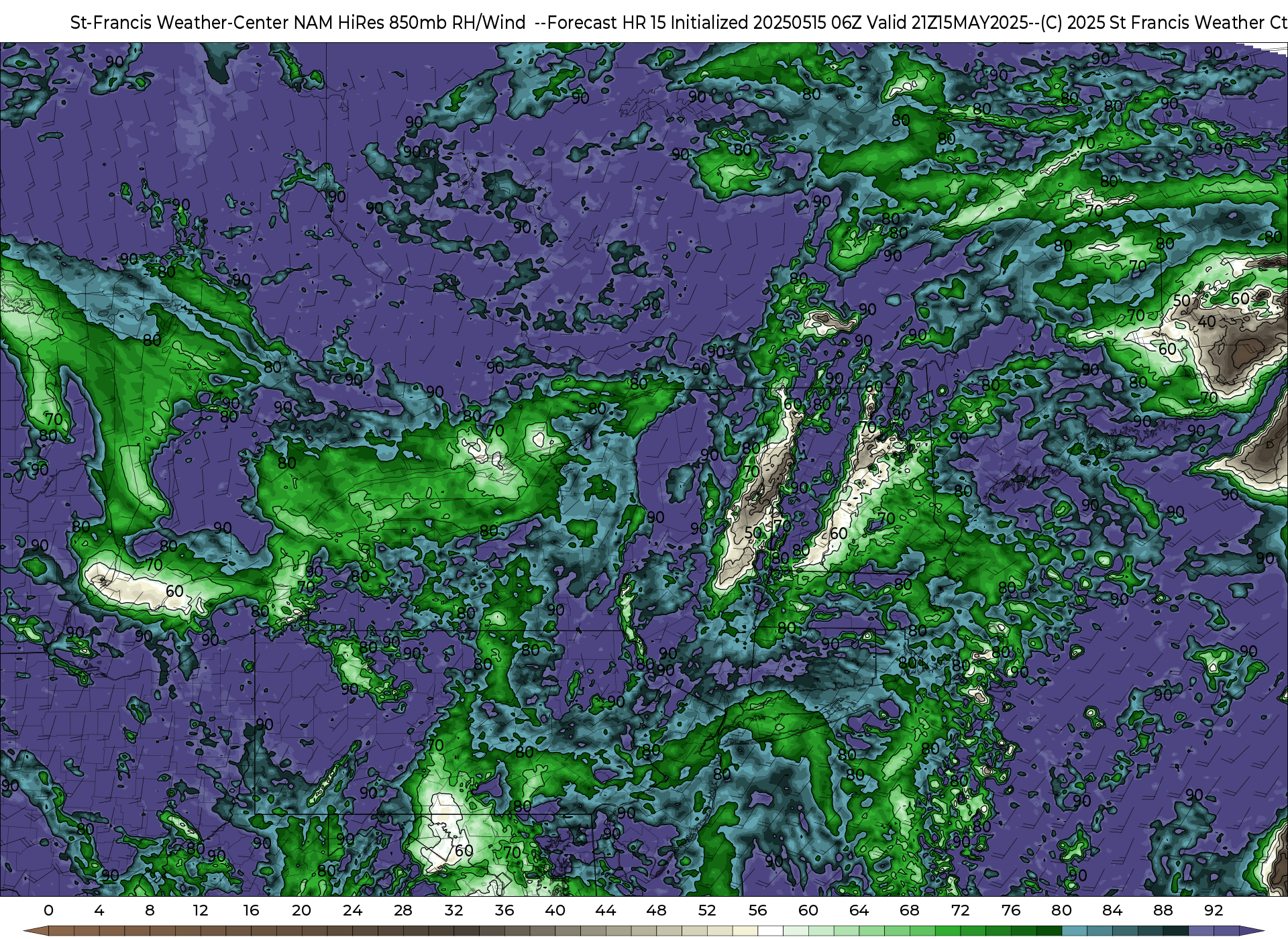This screenshot has height=939, width=1288.
Task: Click the "Initialized 20250515 06Z" header text
Action: pos(766,23)
